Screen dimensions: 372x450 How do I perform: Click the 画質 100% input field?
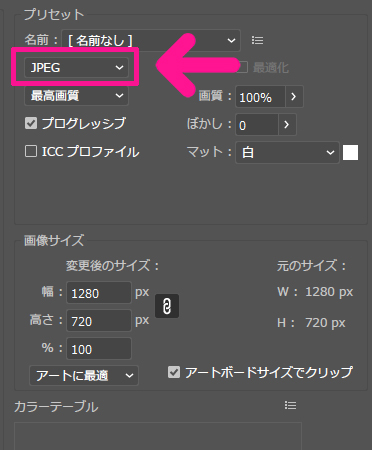point(260,97)
